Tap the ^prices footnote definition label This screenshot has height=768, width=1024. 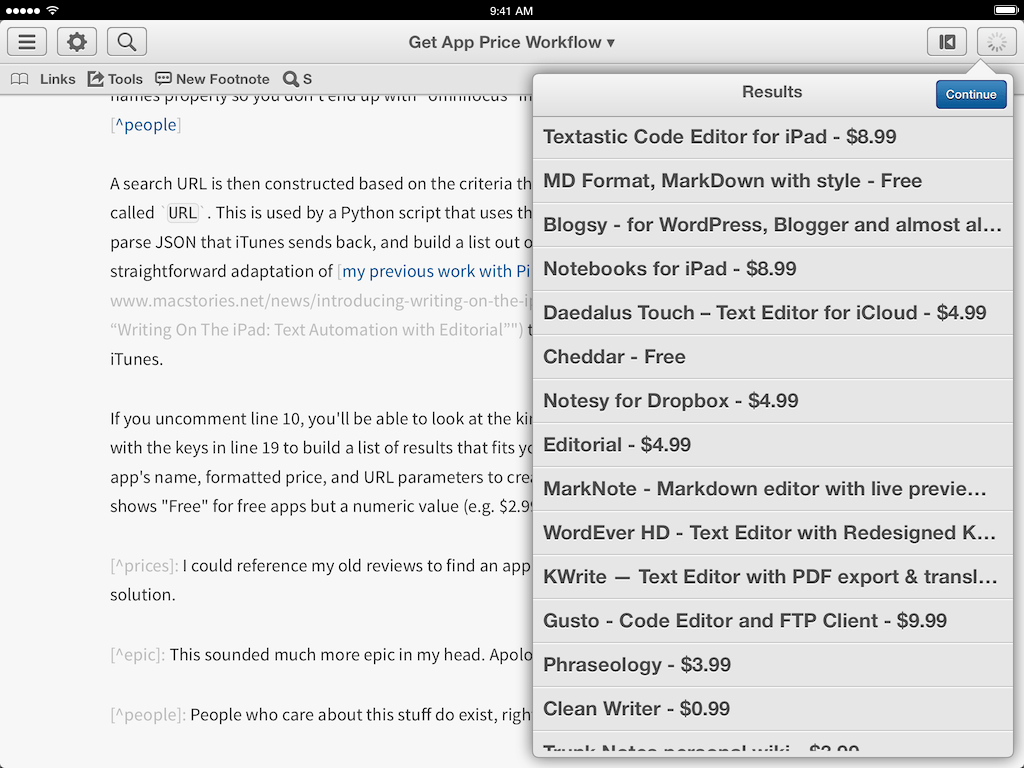pos(144,566)
